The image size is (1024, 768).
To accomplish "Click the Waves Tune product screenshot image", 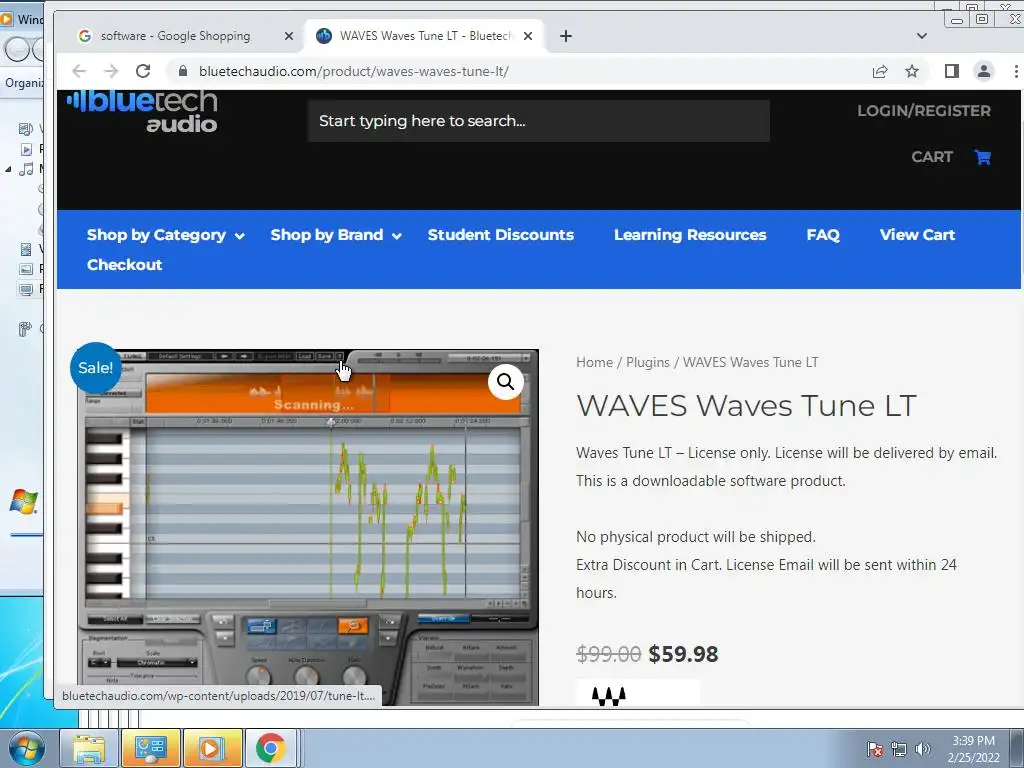I will pyautogui.click(x=308, y=527).
